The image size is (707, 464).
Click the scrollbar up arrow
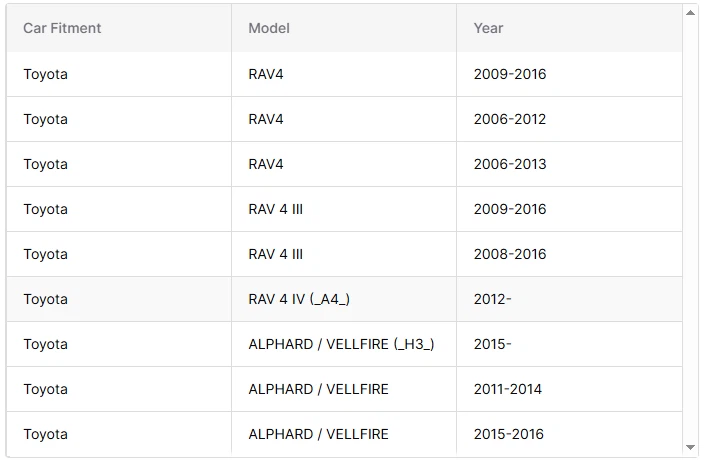click(x=690, y=13)
